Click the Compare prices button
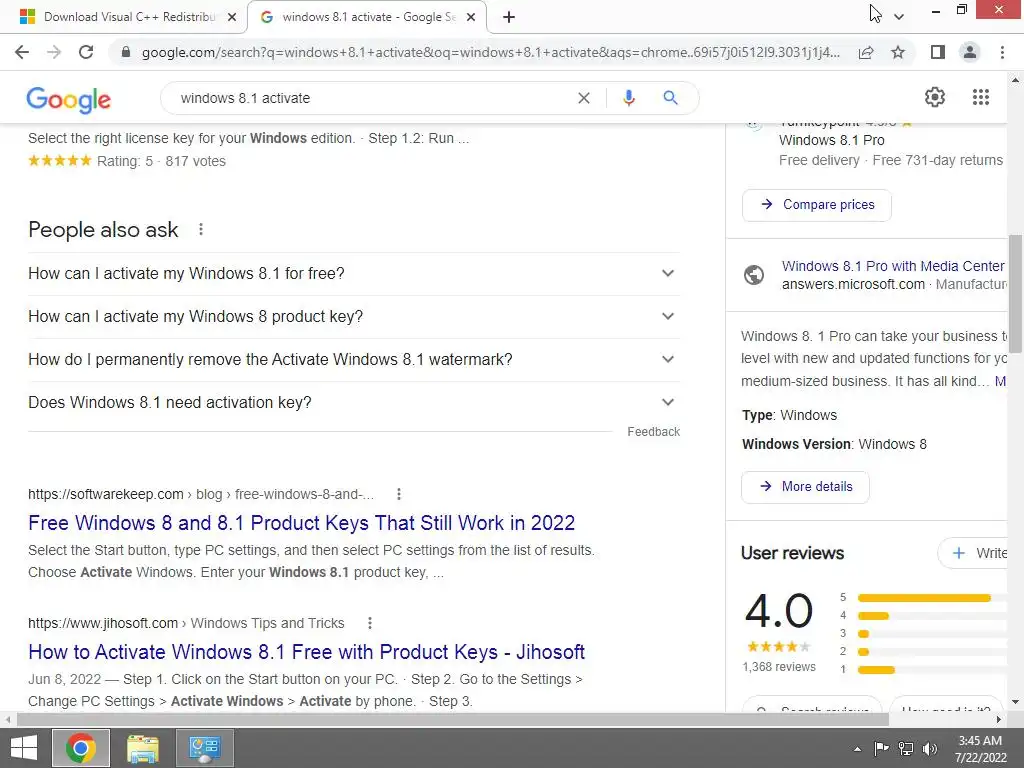Viewport: 1024px width, 768px height. [x=816, y=205]
